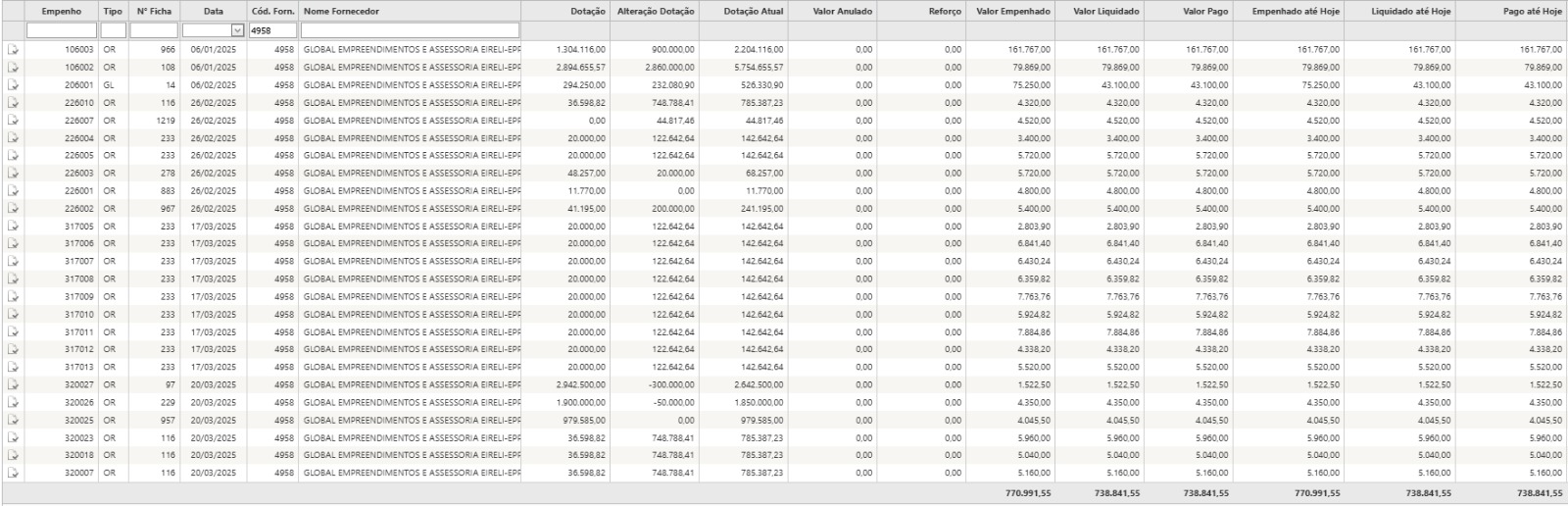Open detail icon for empenho 226004
The height and width of the screenshot is (506, 1568).
pos(13,138)
